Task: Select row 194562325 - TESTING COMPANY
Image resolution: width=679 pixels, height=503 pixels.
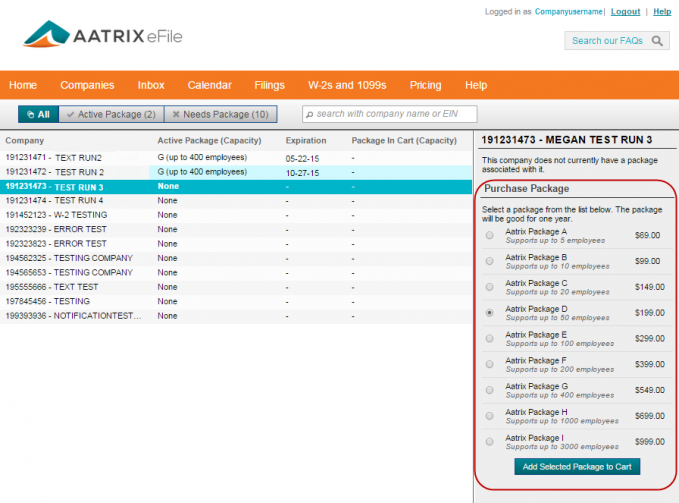Action: point(236,258)
